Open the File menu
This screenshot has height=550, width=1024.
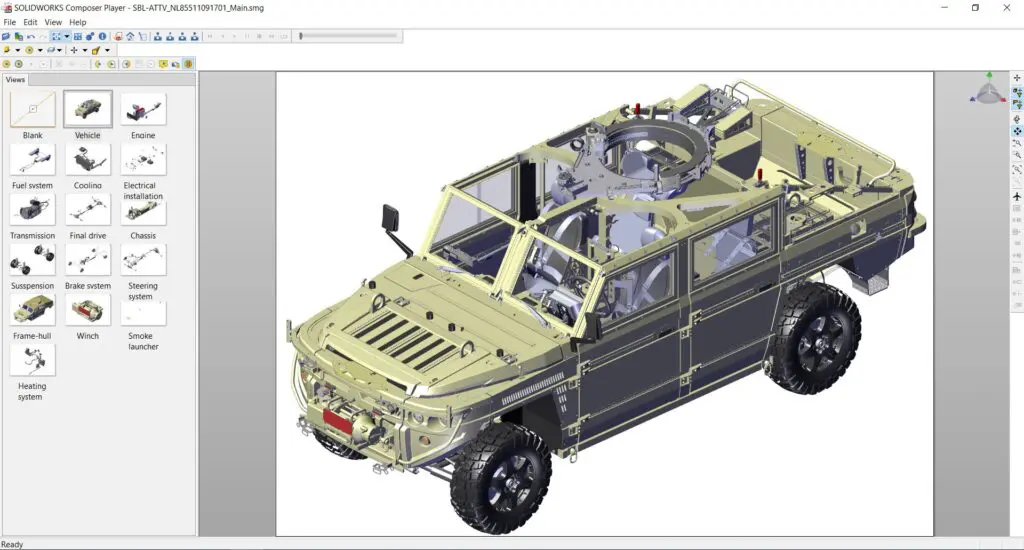pos(9,22)
